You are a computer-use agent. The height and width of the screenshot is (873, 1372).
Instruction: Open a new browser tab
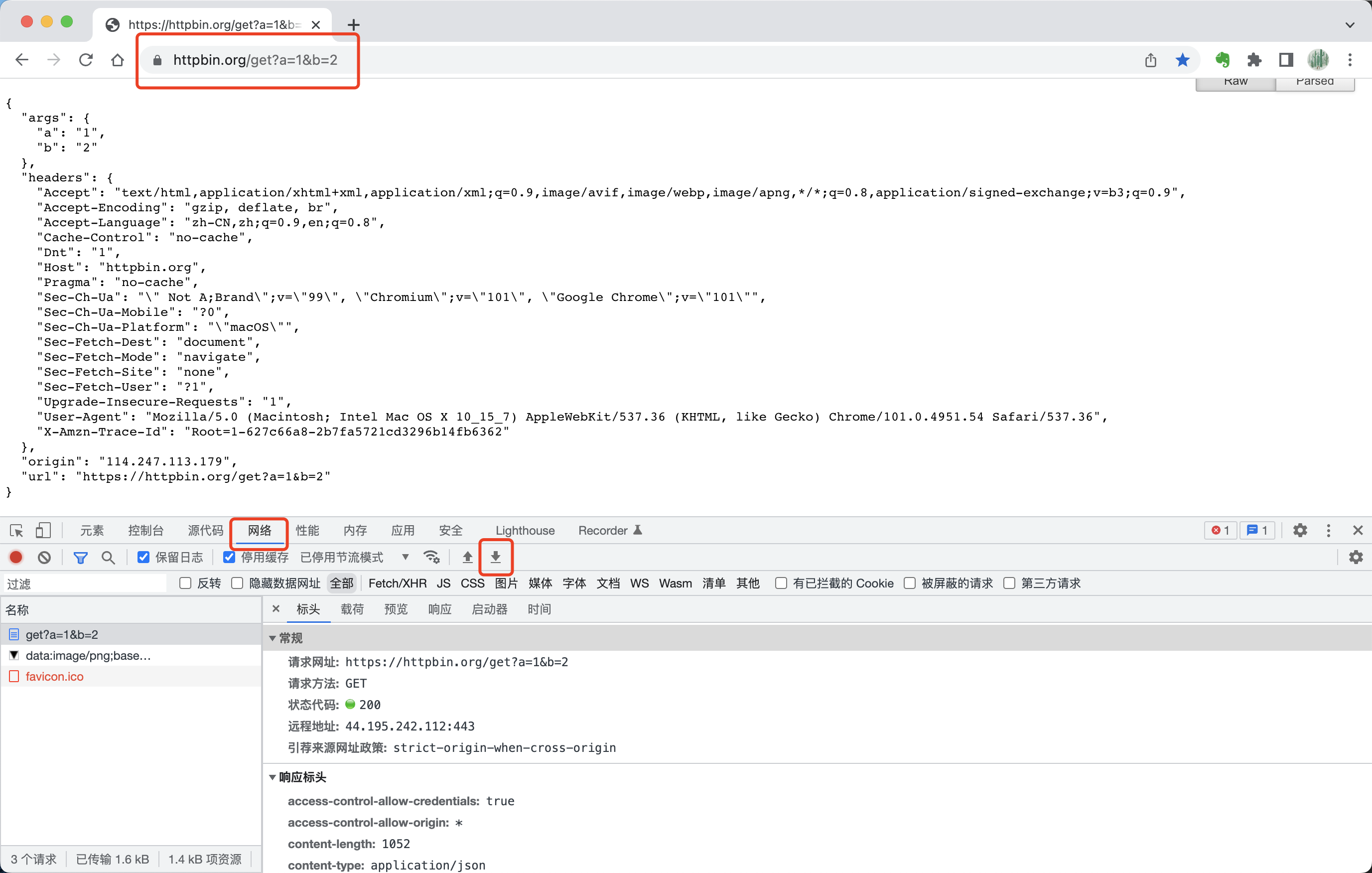click(354, 24)
